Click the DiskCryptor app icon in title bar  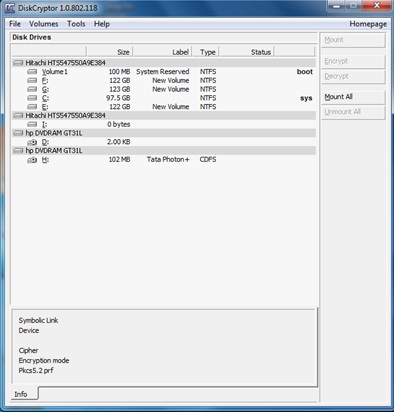tap(10, 8)
